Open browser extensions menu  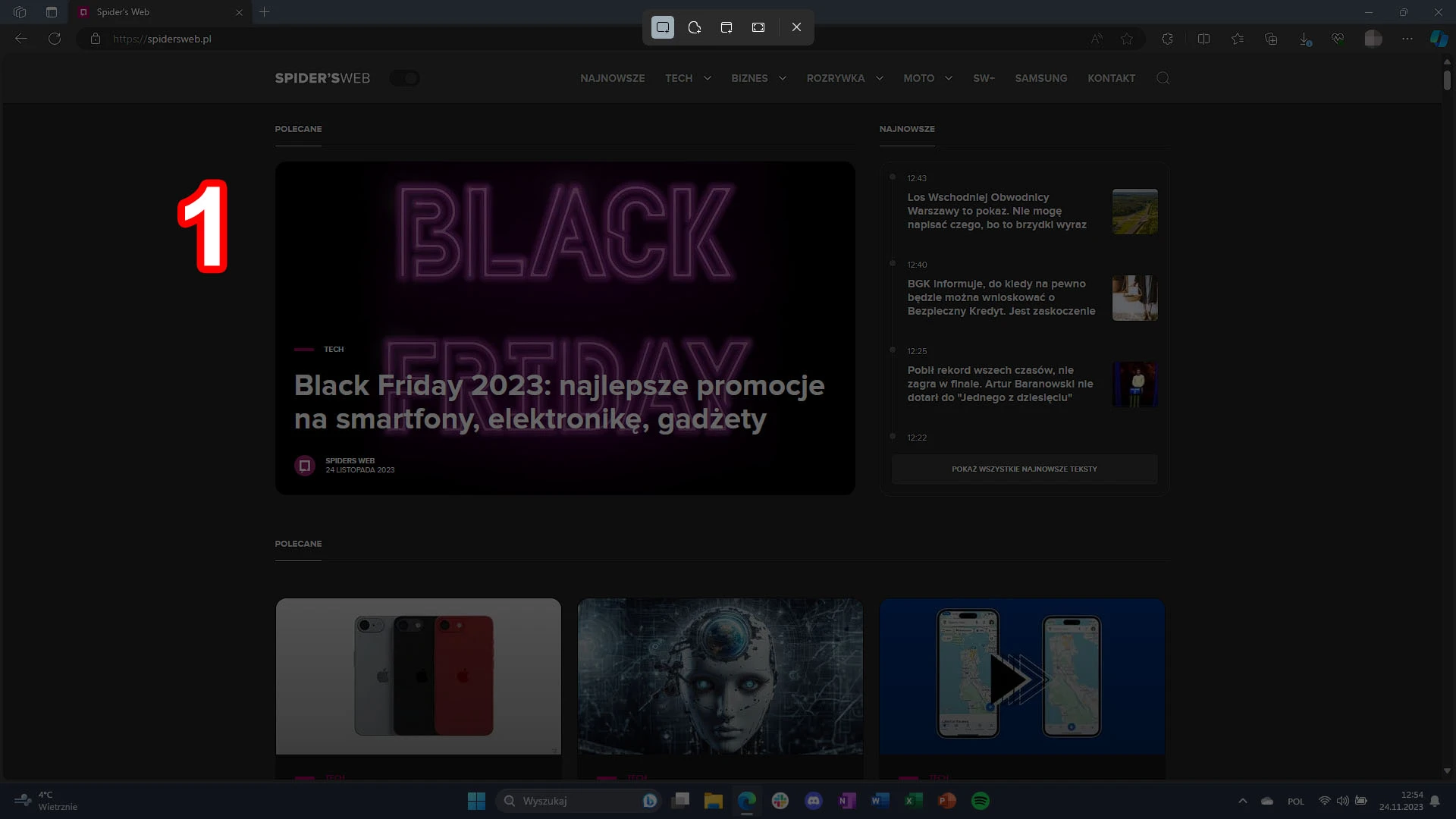tap(1168, 39)
